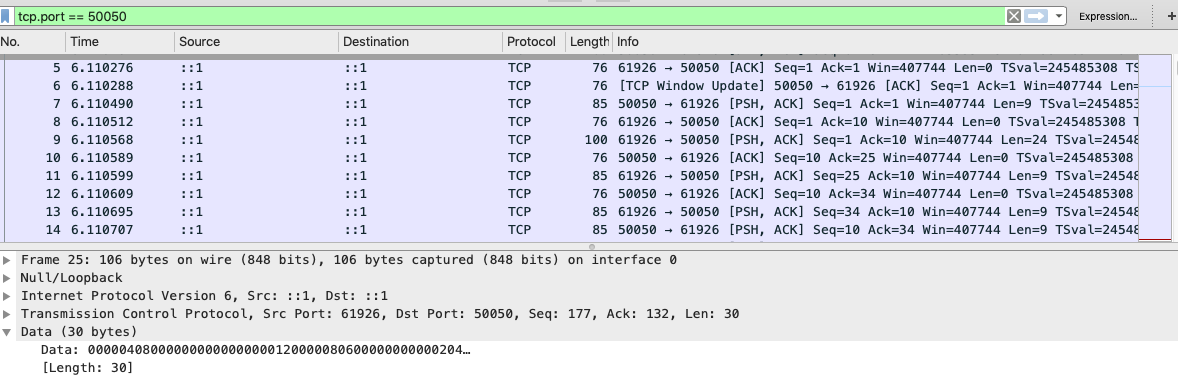Viewport: 1178px width, 386px height.
Task: Sort by the Info column header
Action: pos(894,42)
